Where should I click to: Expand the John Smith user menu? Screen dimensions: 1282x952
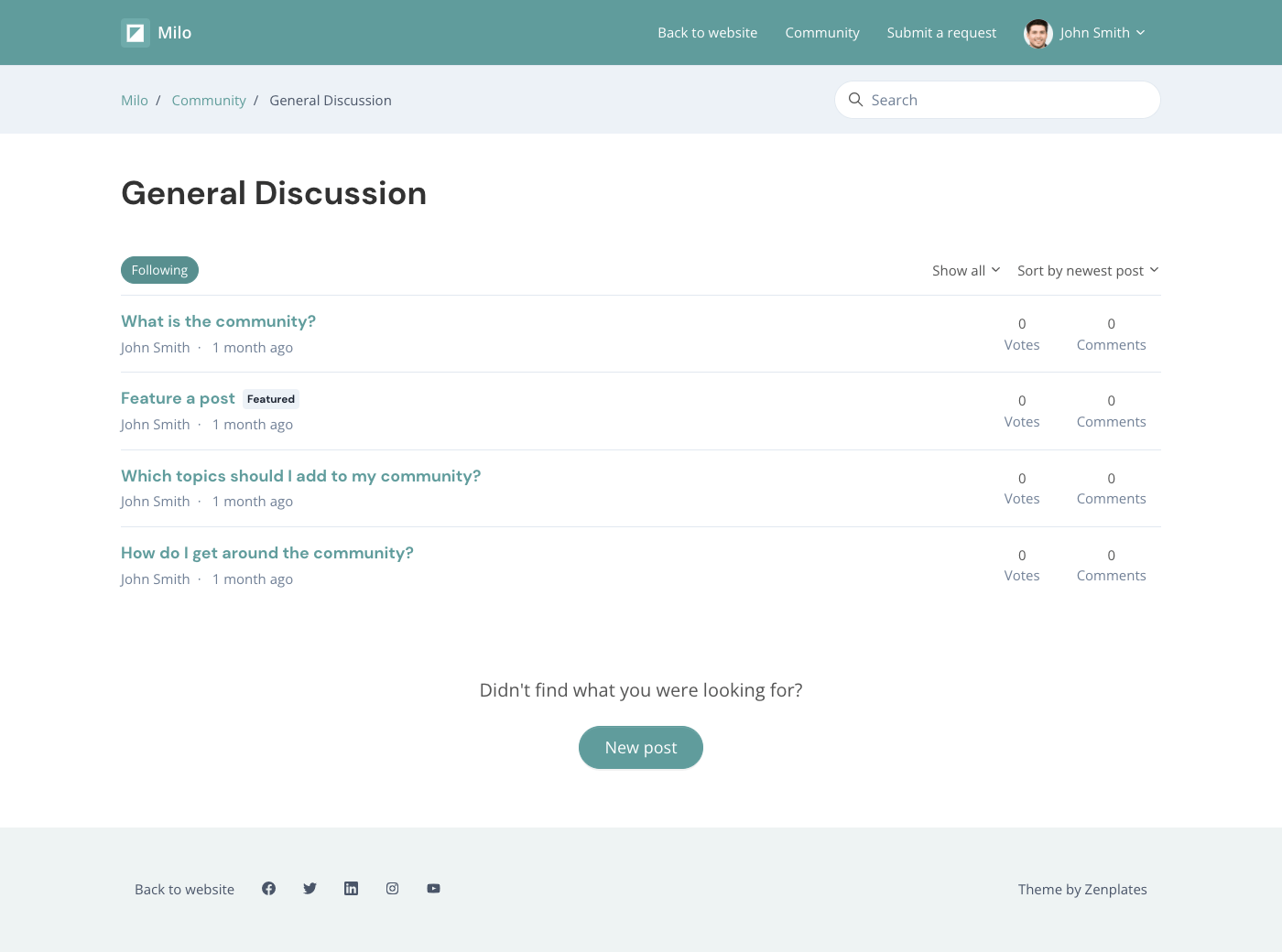point(1102,33)
